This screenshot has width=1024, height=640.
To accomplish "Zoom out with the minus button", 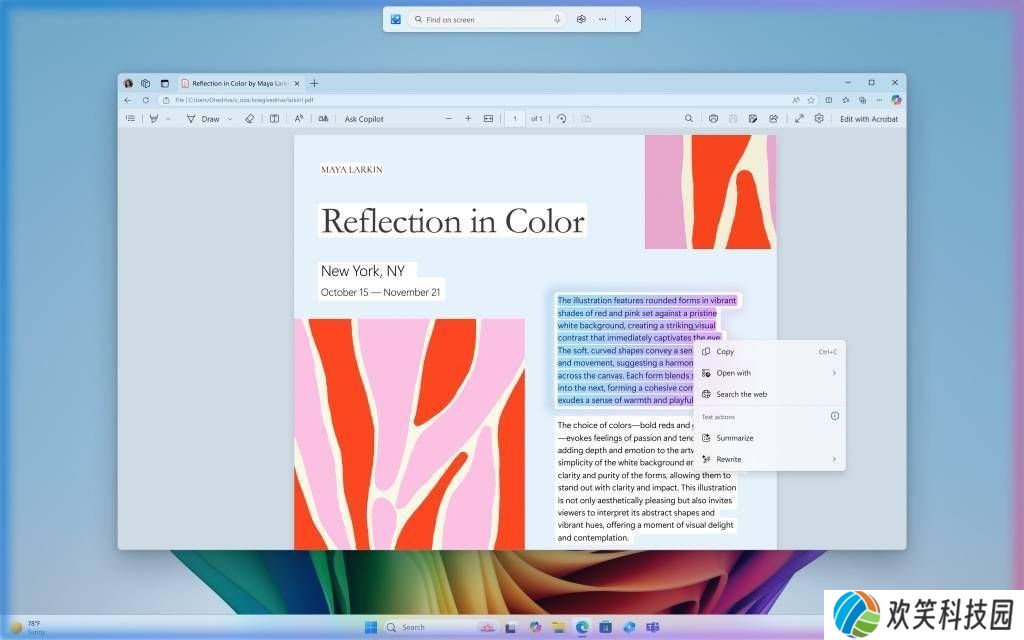I will coord(449,119).
